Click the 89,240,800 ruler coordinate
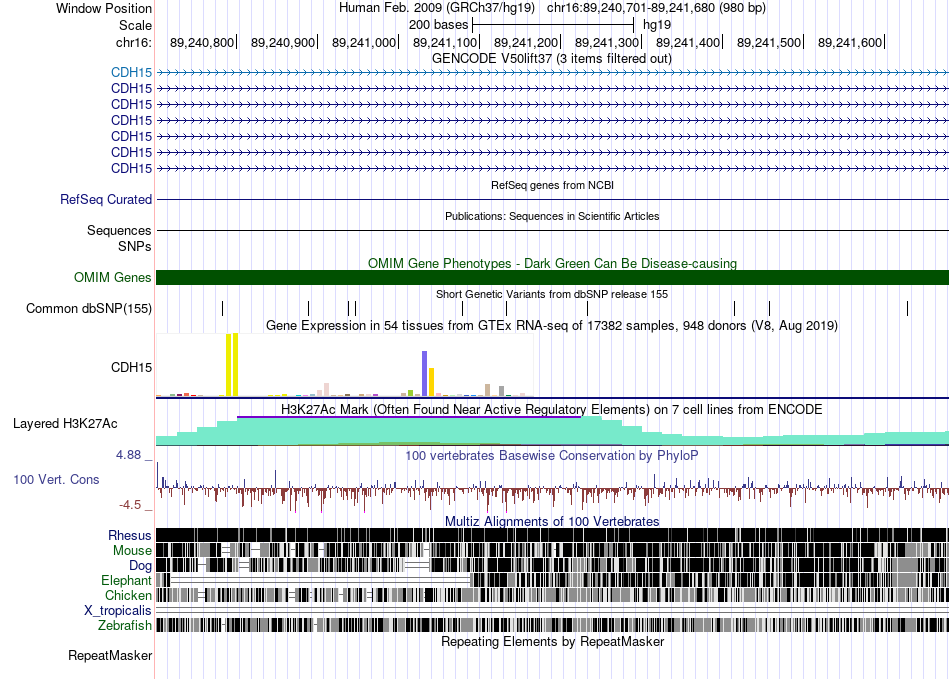 pos(202,42)
